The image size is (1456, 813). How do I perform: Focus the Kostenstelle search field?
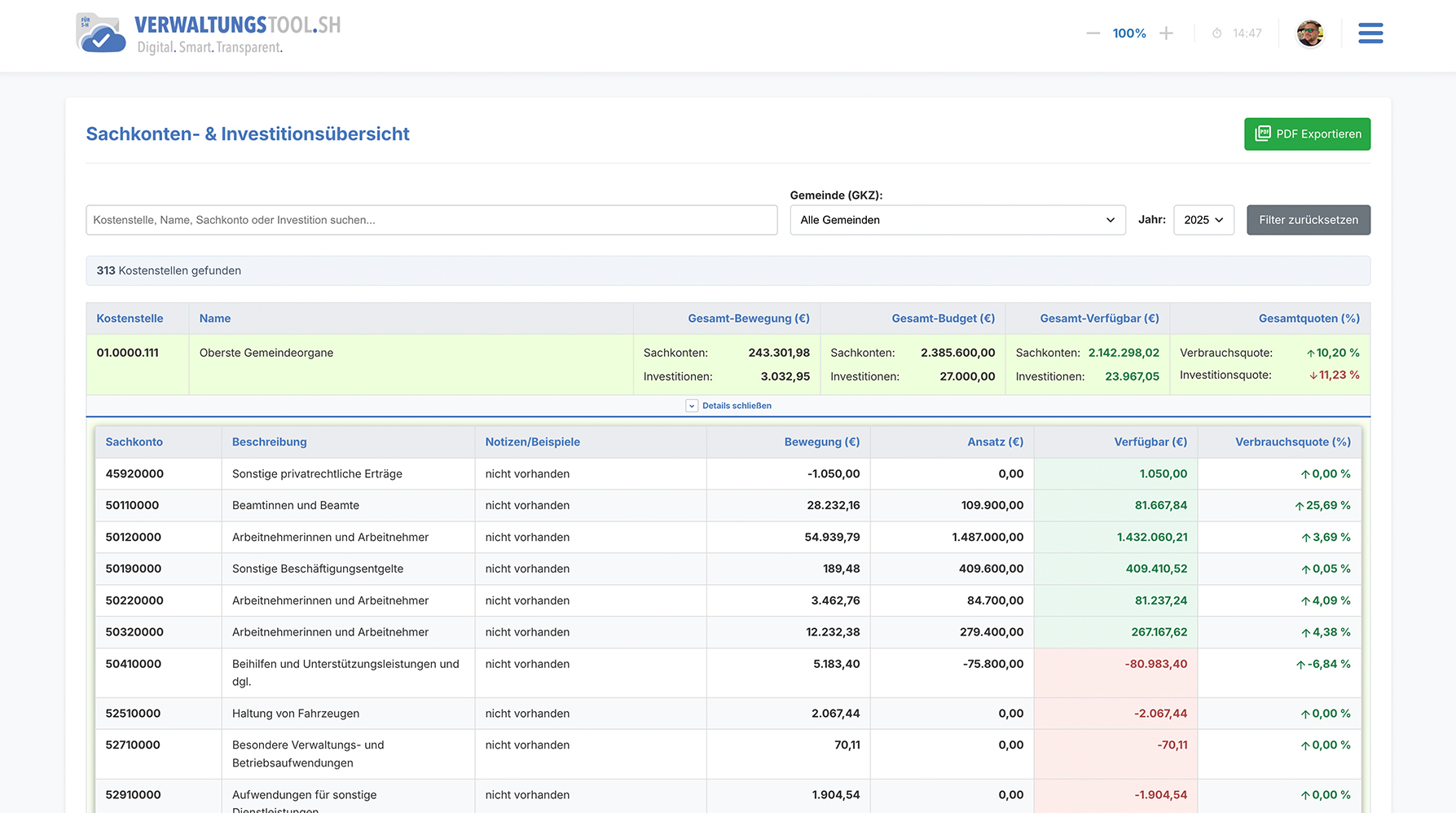(431, 220)
